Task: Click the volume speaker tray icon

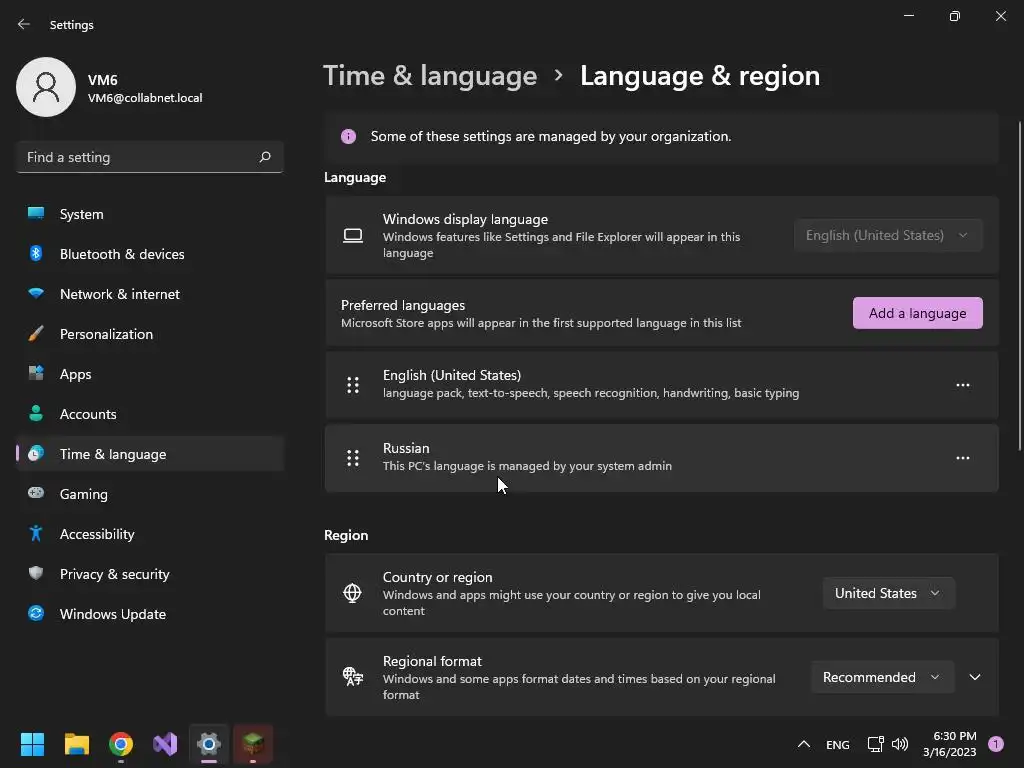Action: [900, 744]
